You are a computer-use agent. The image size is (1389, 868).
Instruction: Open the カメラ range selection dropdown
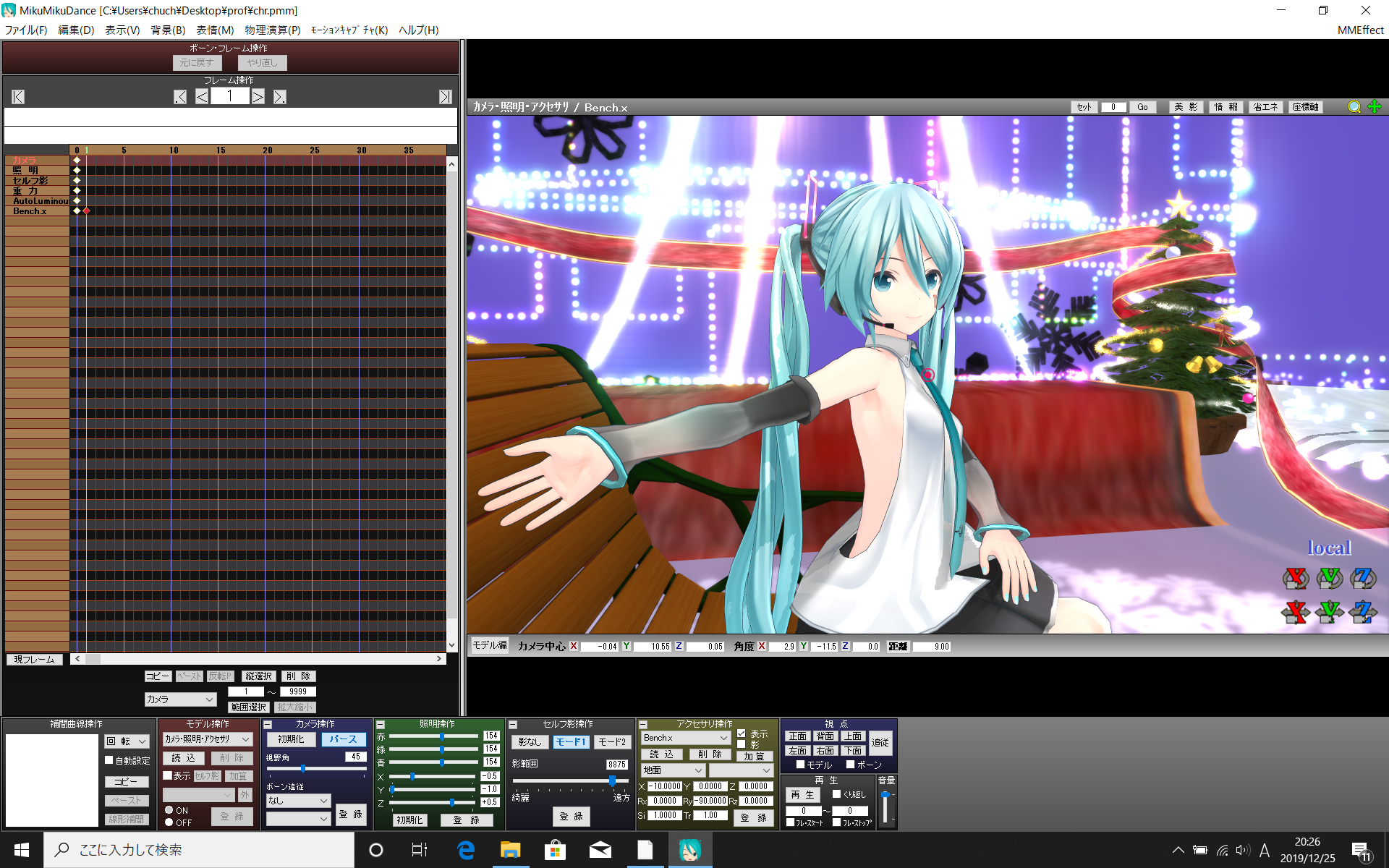pos(180,699)
